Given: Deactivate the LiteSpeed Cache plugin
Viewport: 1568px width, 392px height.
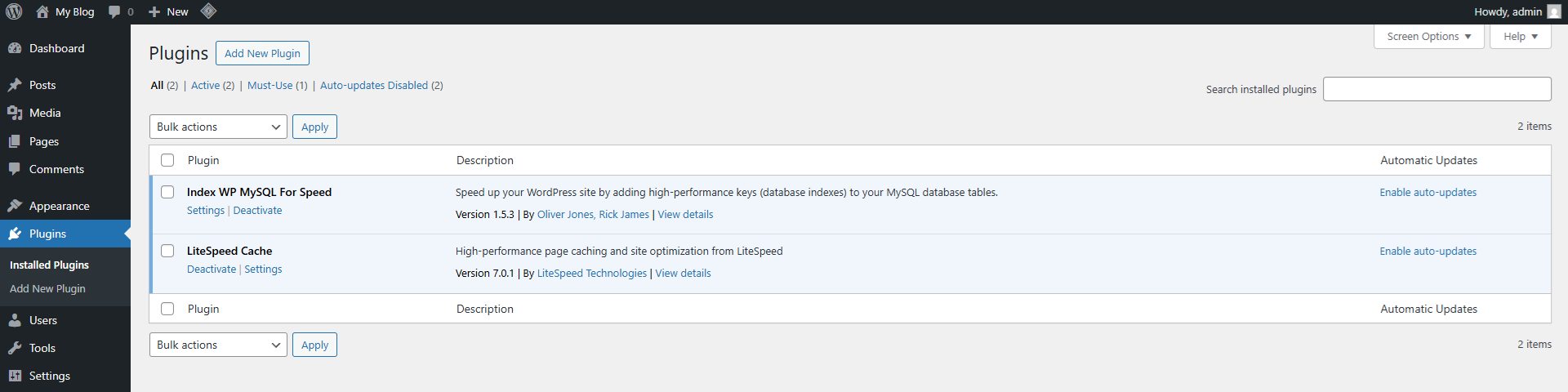Looking at the screenshot, I should tap(212, 269).
